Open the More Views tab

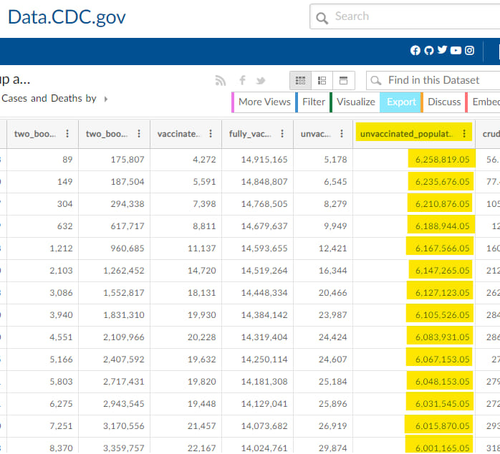[263, 102]
